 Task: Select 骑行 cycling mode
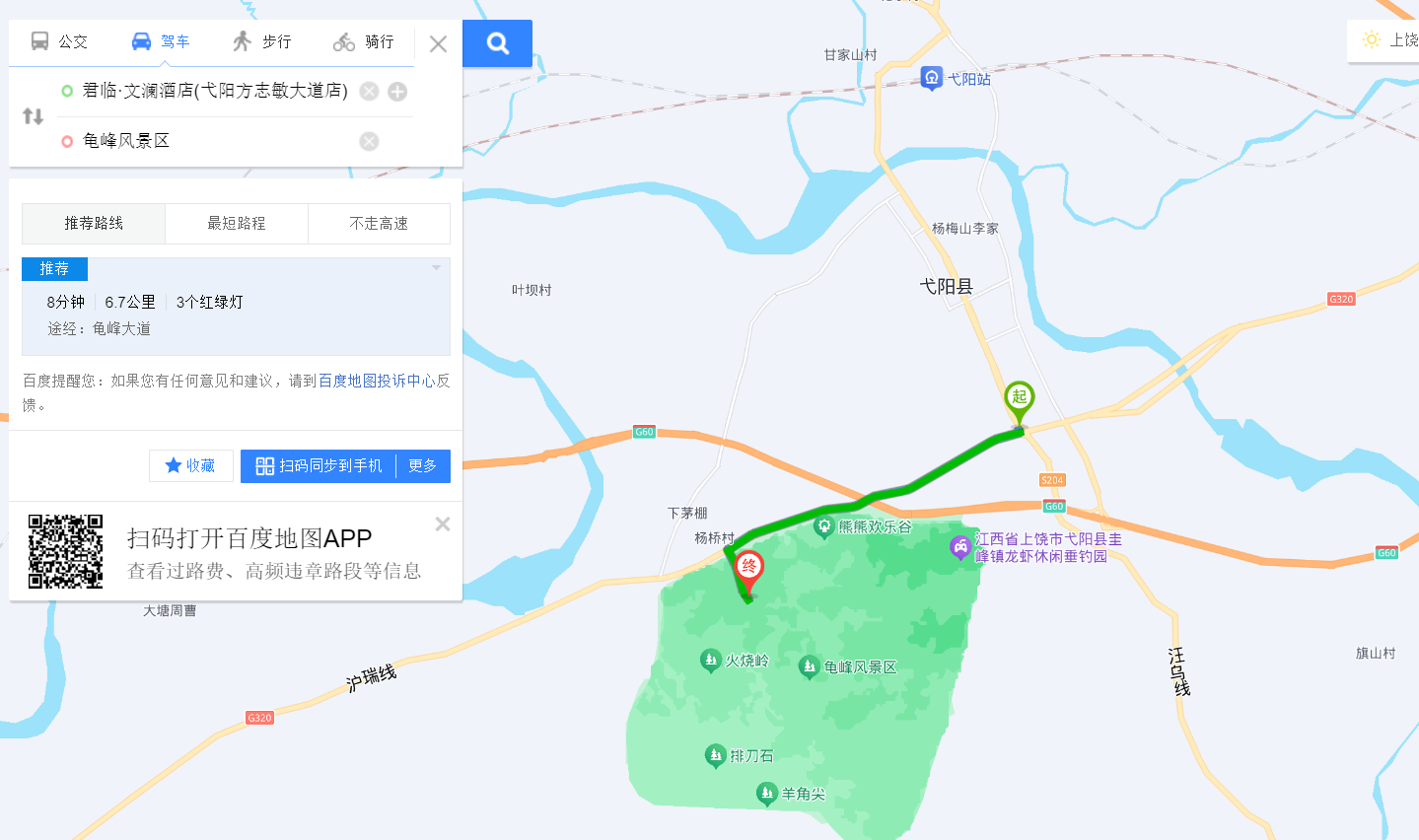click(364, 41)
